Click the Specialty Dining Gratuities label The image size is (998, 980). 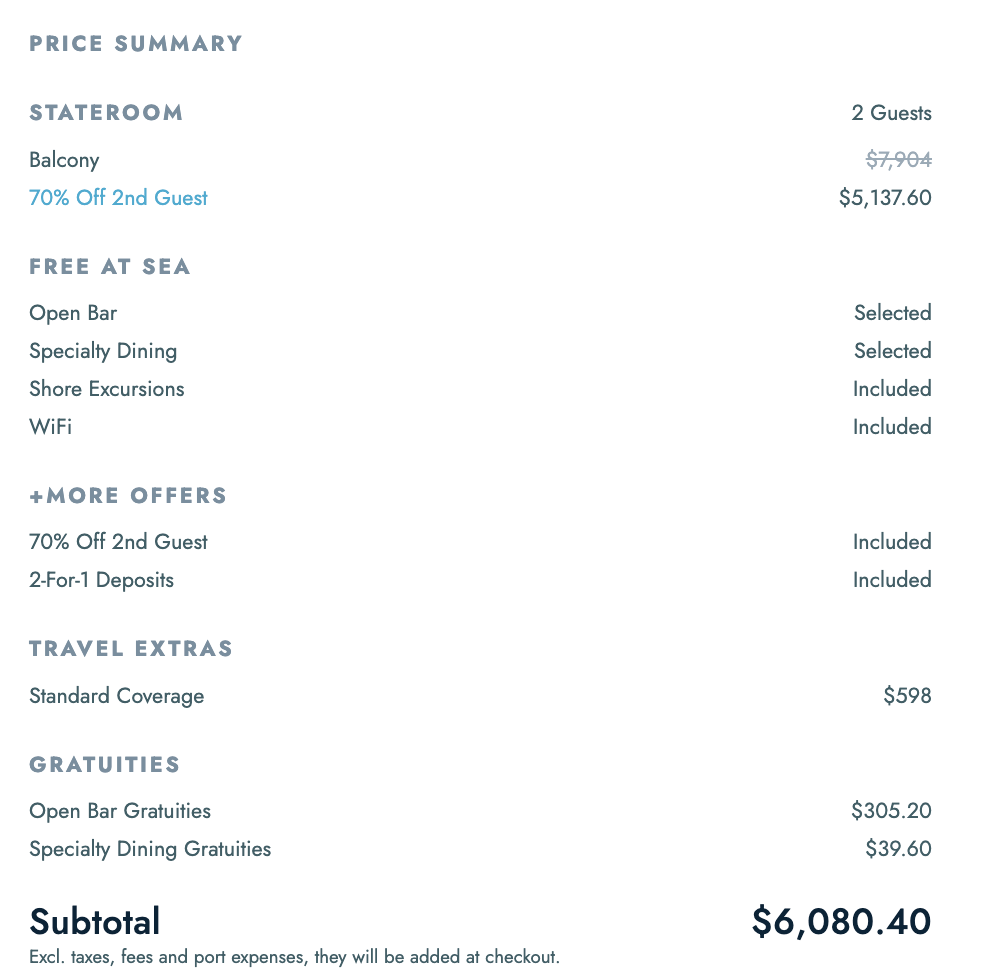(x=150, y=849)
